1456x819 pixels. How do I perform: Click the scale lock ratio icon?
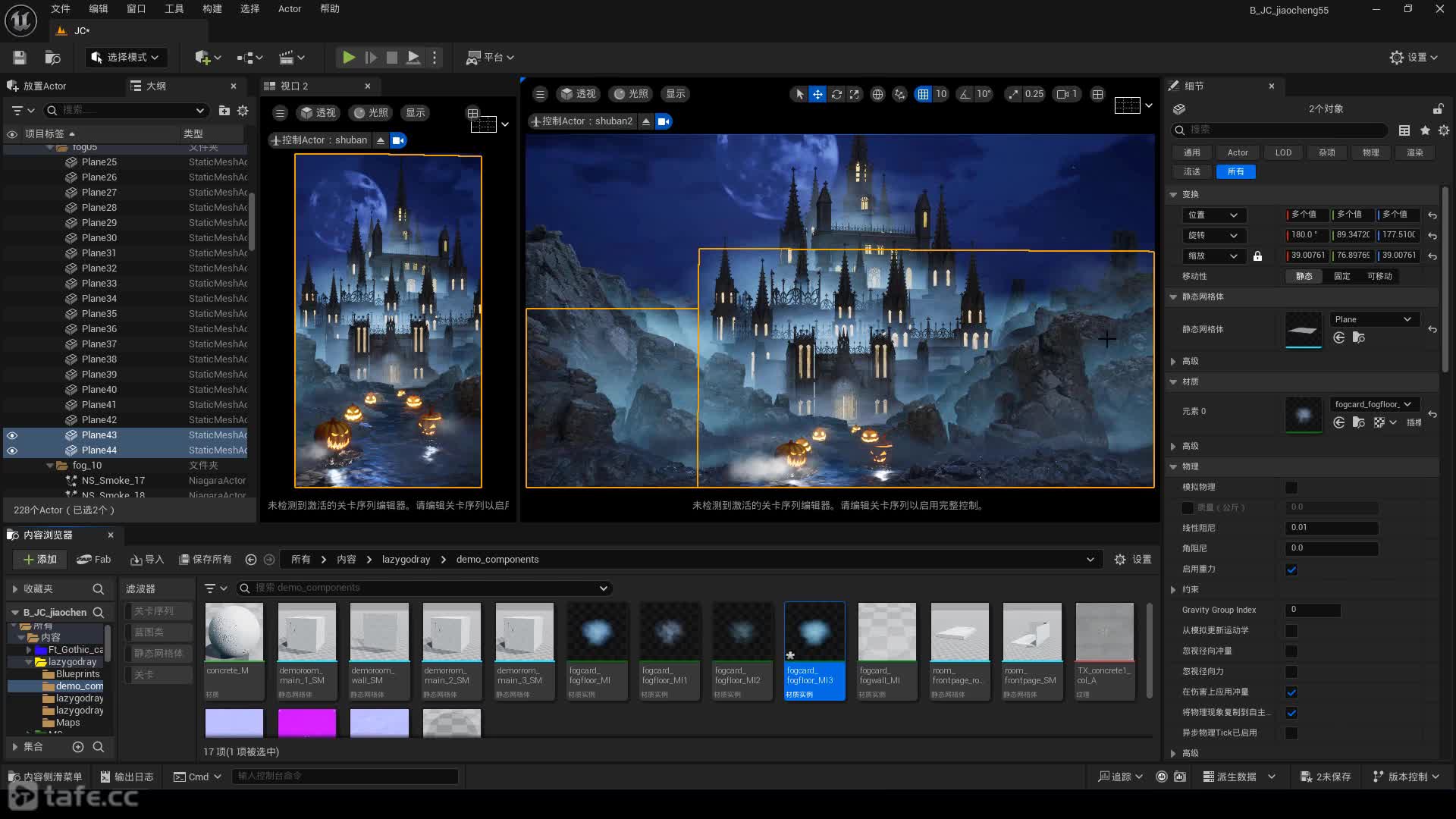[x=1257, y=256]
